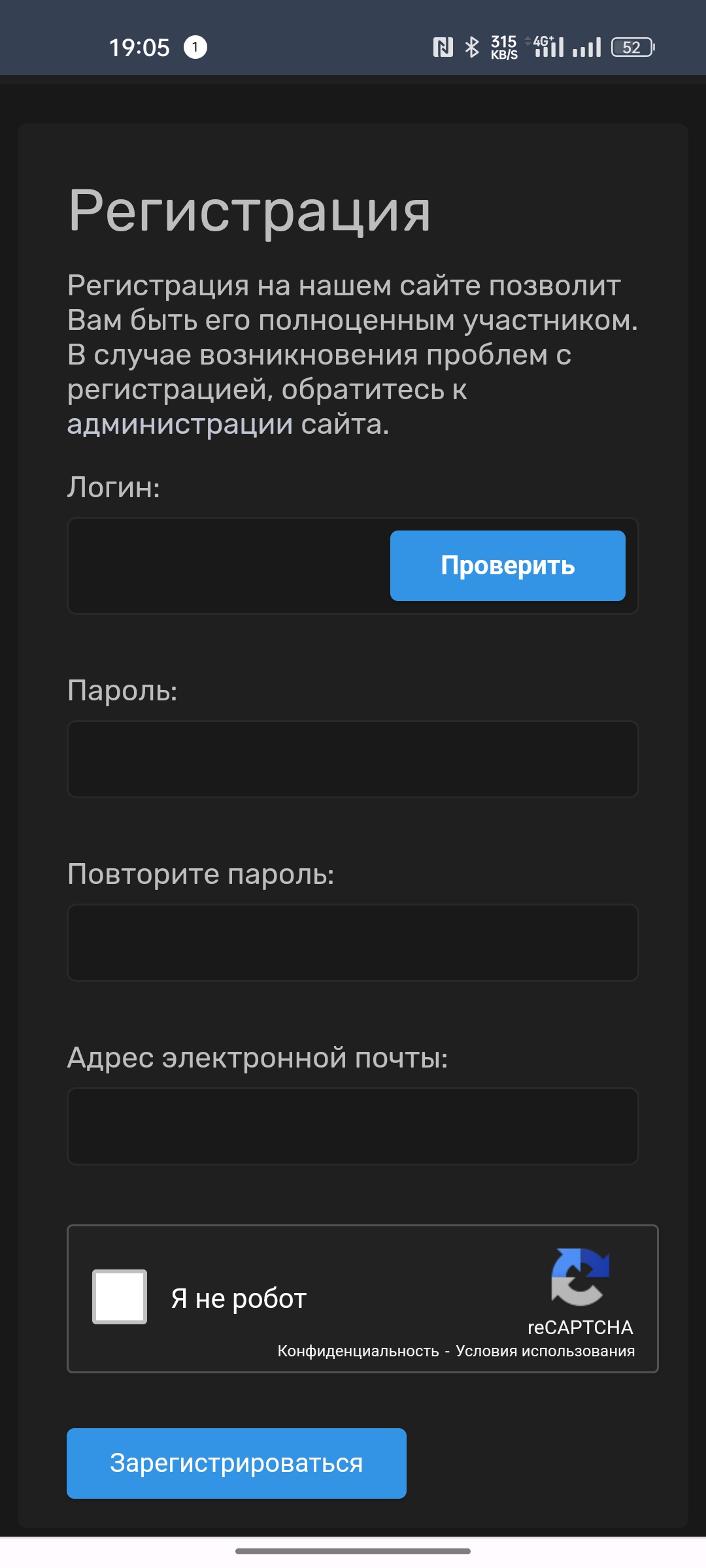Tap the "Регистрация" page heading
This screenshot has height=1568, width=706.
point(250,210)
